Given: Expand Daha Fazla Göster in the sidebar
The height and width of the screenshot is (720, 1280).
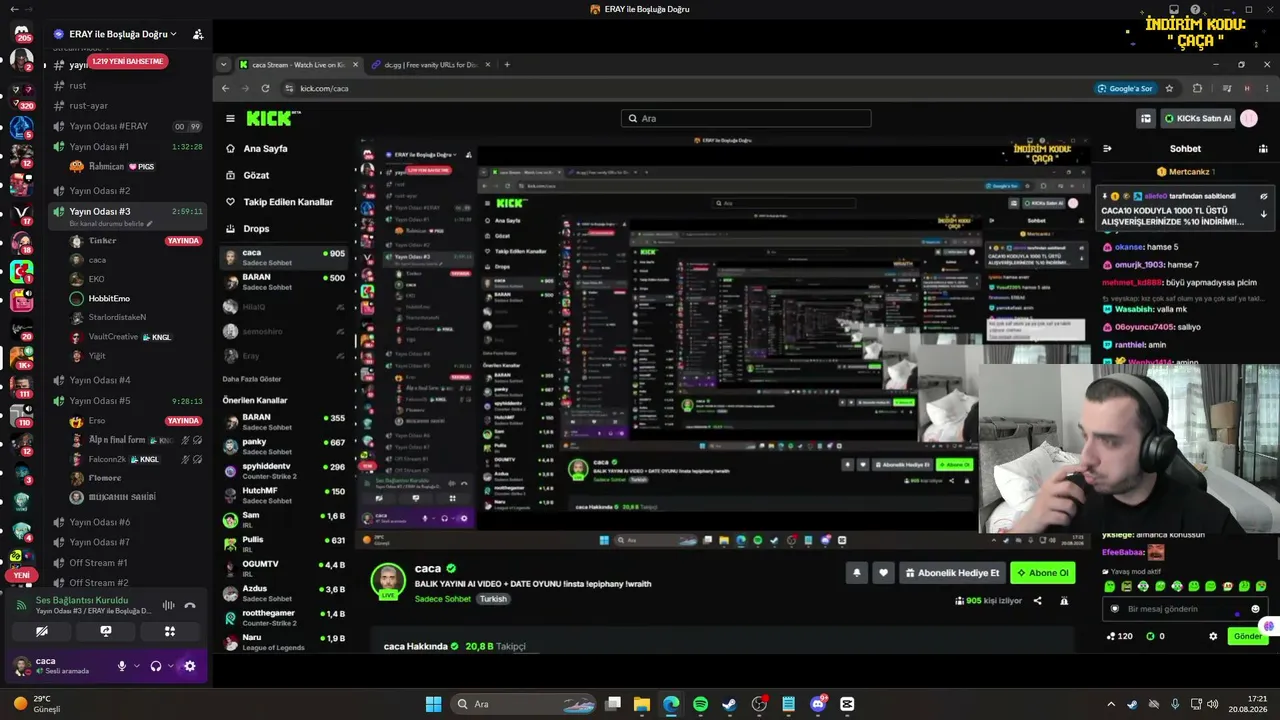Looking at the screenshot, I should point(252,379).
